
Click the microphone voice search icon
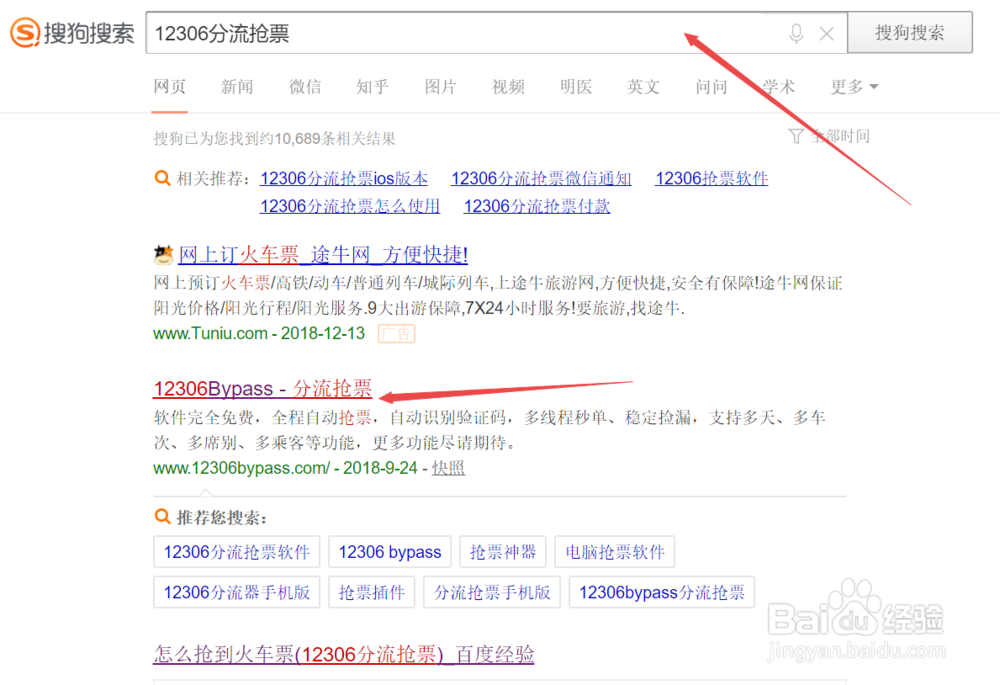click(795, 33)
